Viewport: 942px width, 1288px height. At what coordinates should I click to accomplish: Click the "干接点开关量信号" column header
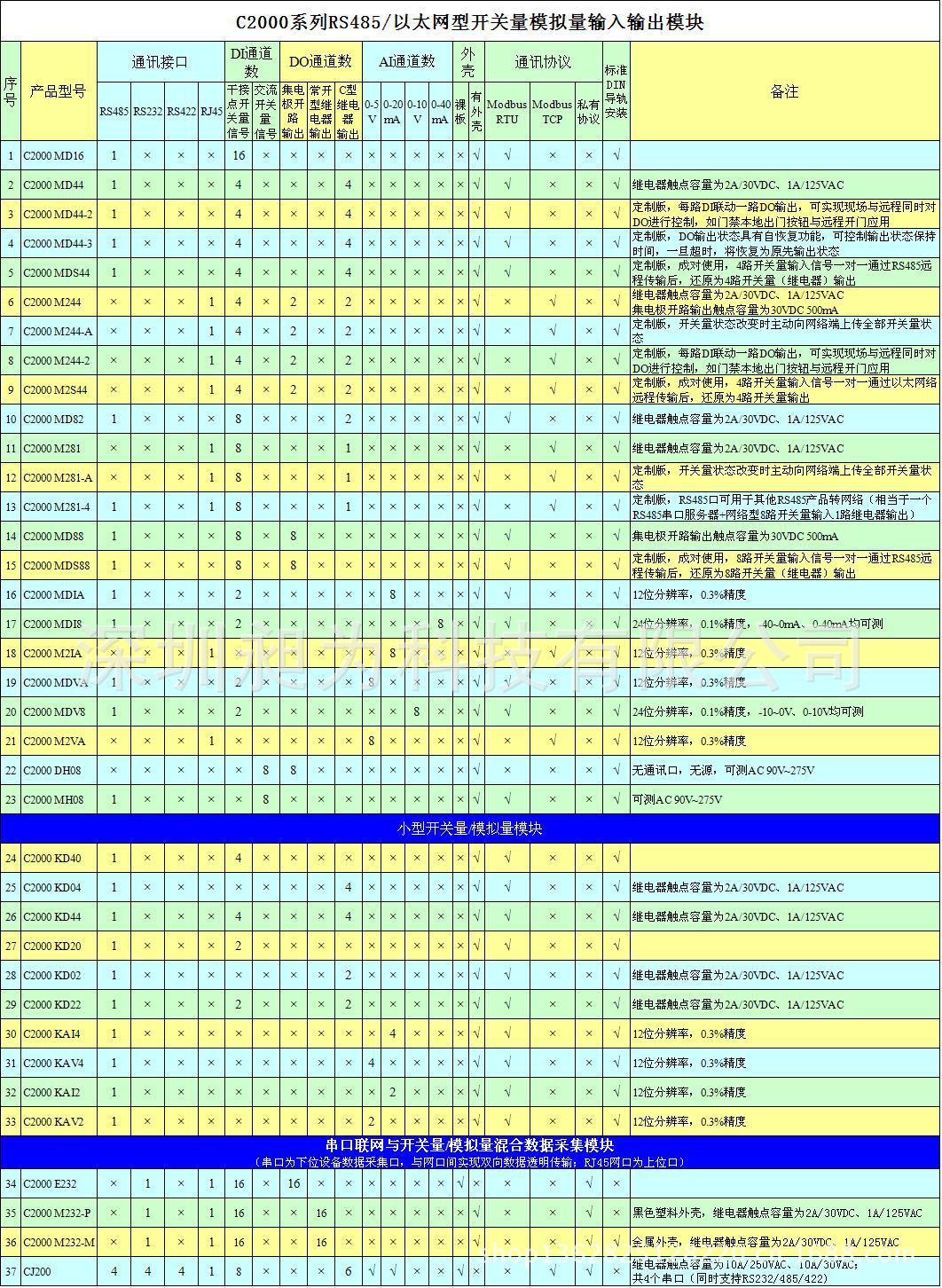(239, 112)
